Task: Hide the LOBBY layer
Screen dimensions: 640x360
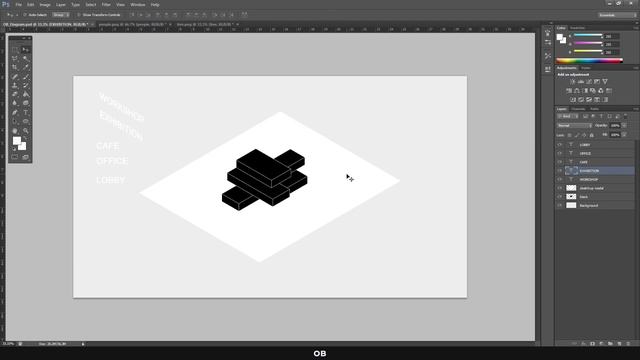Action: click(560, 145)
